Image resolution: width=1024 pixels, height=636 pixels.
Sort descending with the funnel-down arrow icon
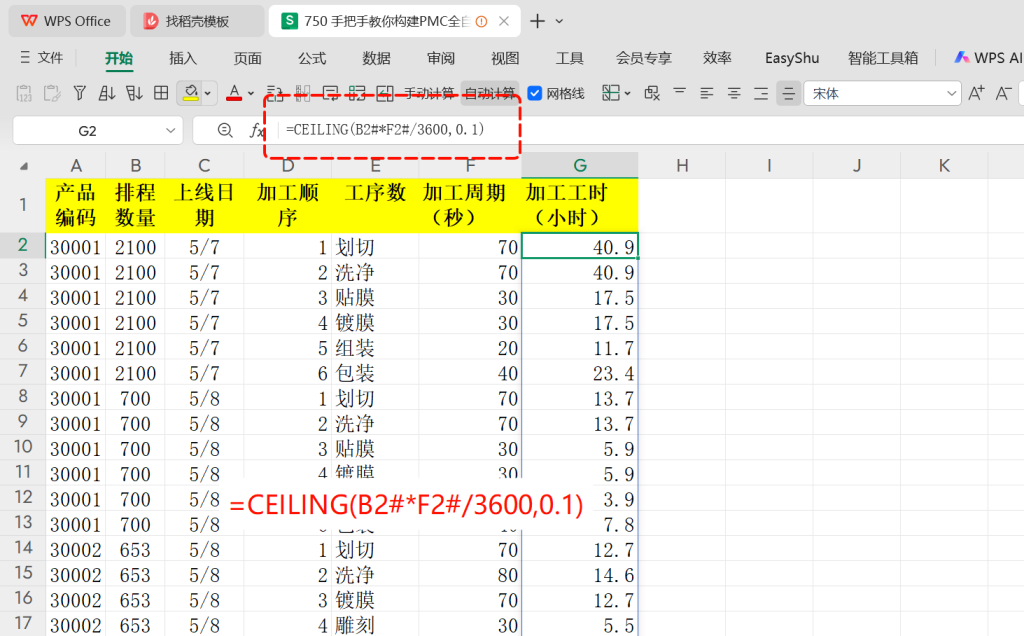[x=135, y=93]
